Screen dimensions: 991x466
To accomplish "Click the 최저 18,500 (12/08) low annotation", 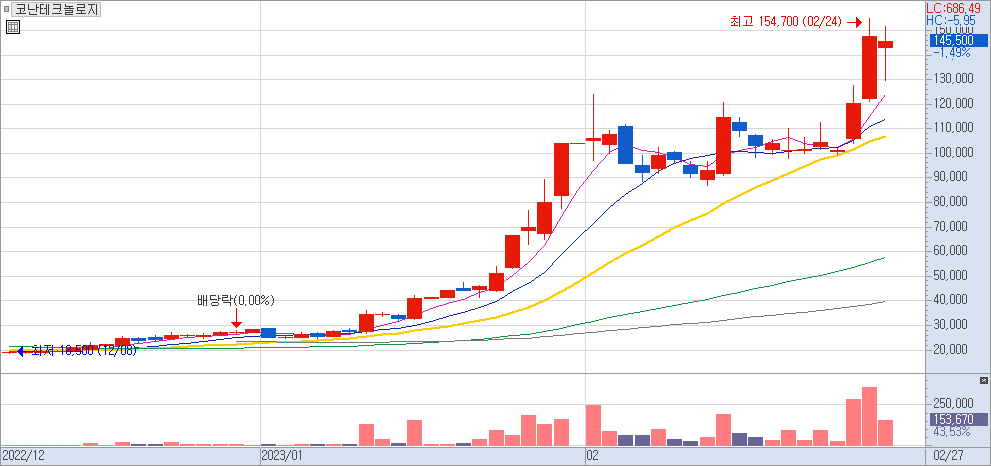I will (x=82, y=351).
